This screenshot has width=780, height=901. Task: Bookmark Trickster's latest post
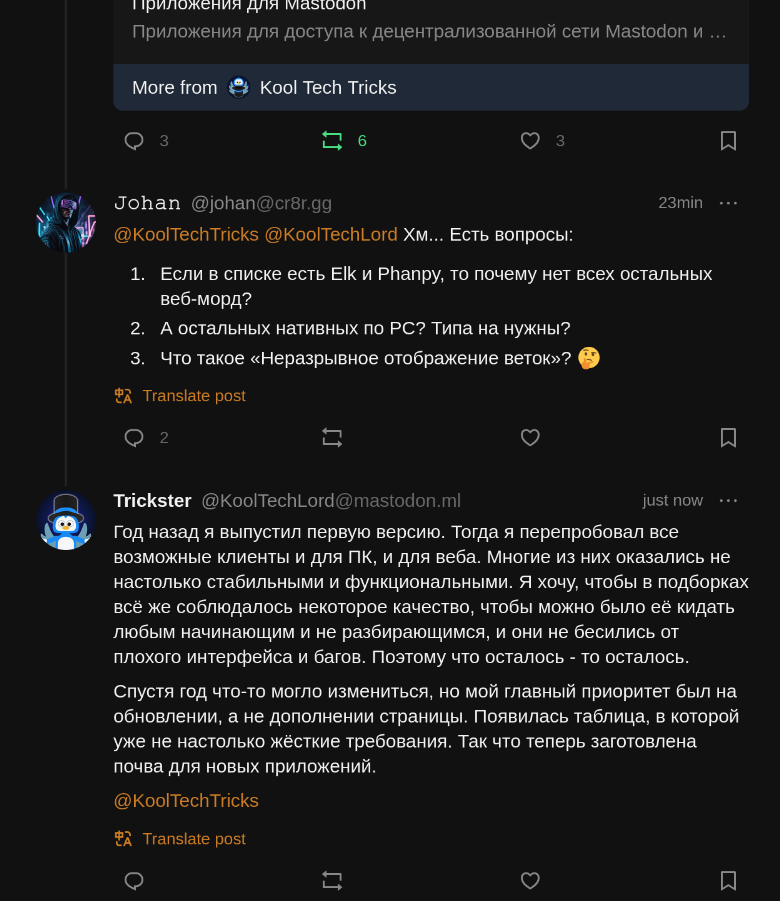(728, 881)
